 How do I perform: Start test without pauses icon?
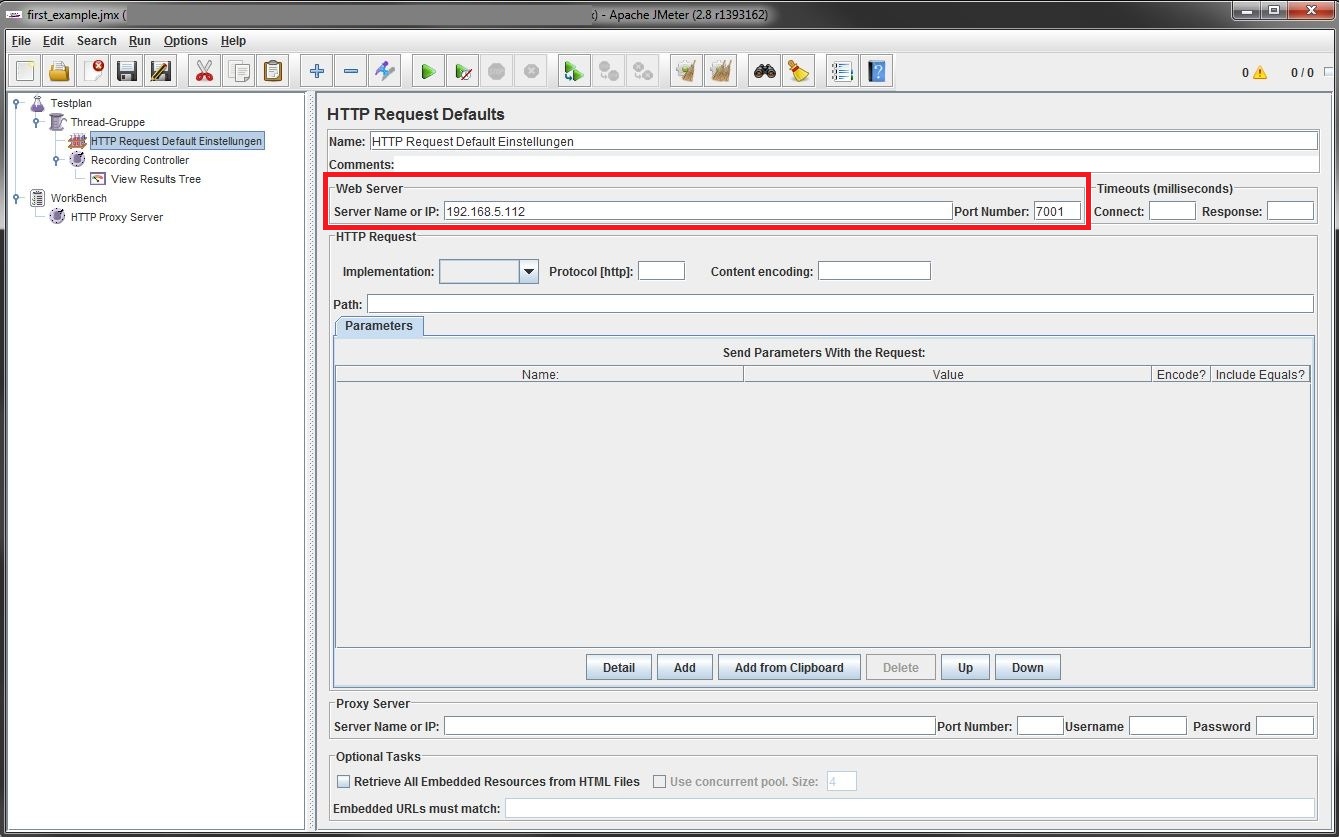[x=462, y=71]
